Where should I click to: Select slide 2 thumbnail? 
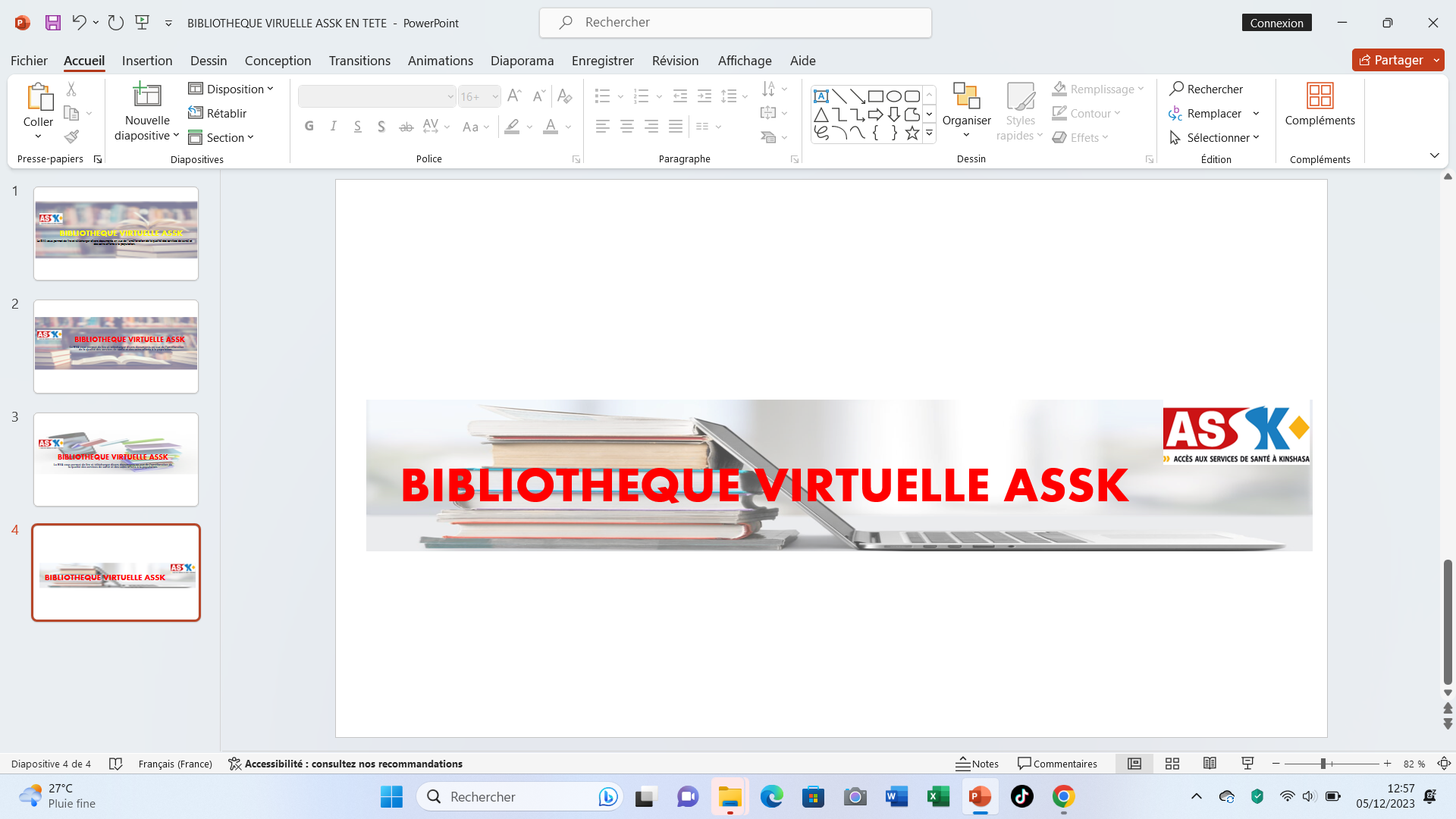[x=116, y=347]
